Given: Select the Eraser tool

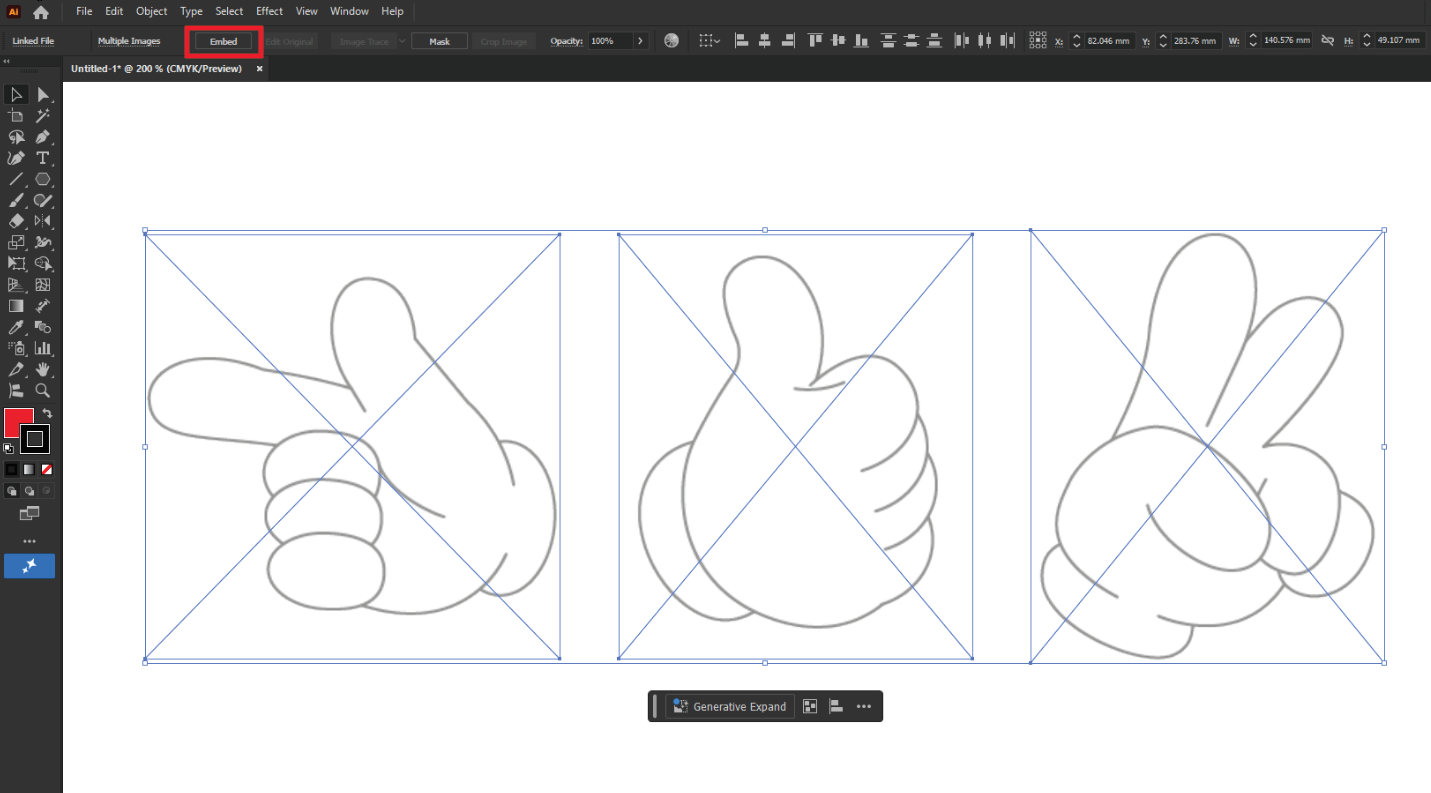Looking at the screenshot, I should click(x=16, y=221).
